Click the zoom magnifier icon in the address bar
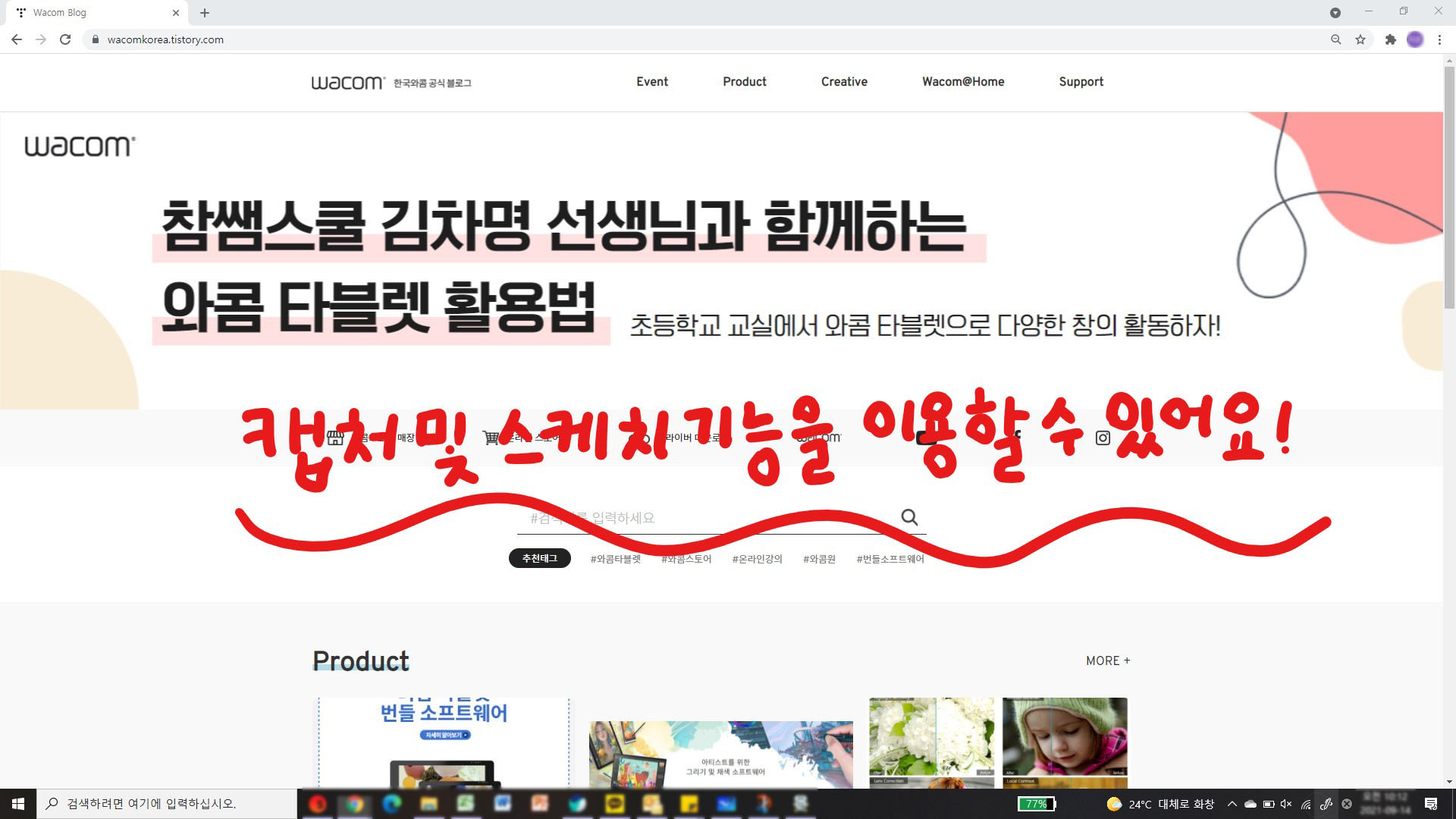1456x819 pixels. pyautogui.click(x=1335, y=39)
